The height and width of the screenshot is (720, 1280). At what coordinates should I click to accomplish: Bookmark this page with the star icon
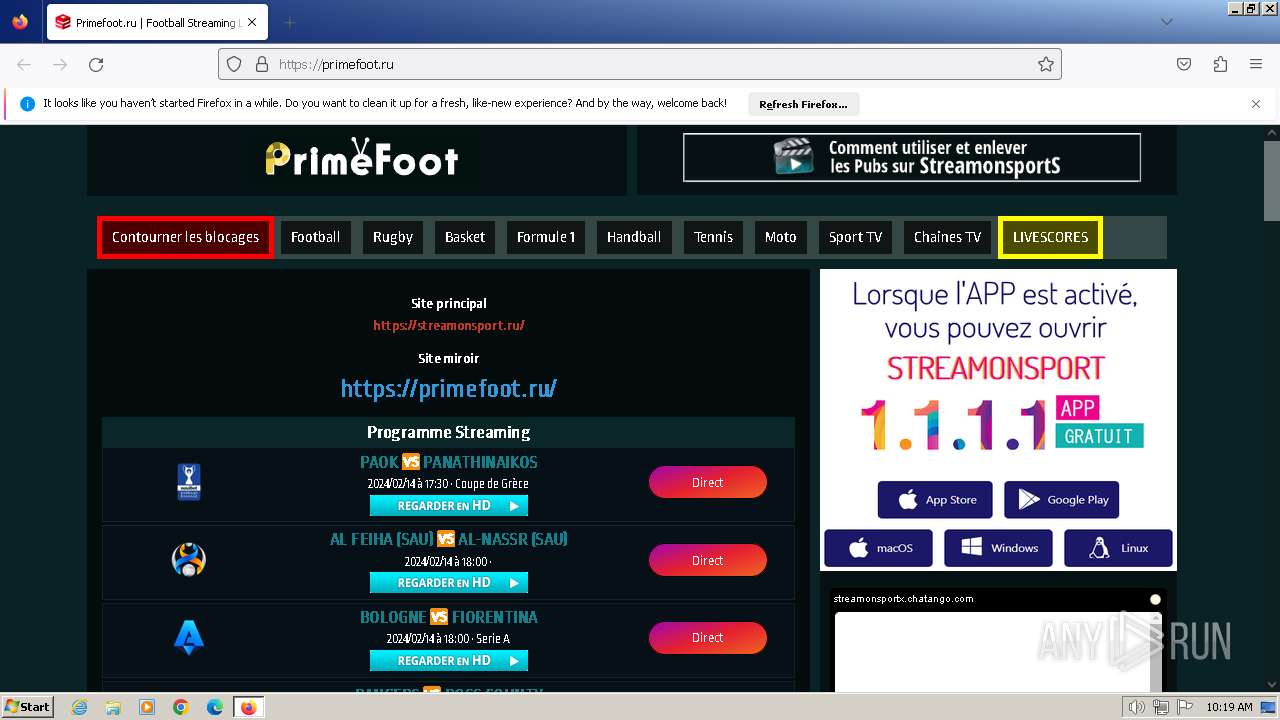[1046, 64]
